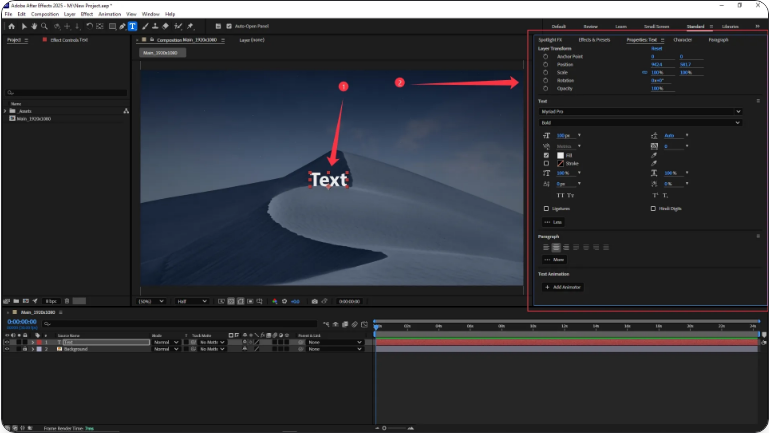
Task: Hide the Background layer with eye toggle
Action: (6, 349)
